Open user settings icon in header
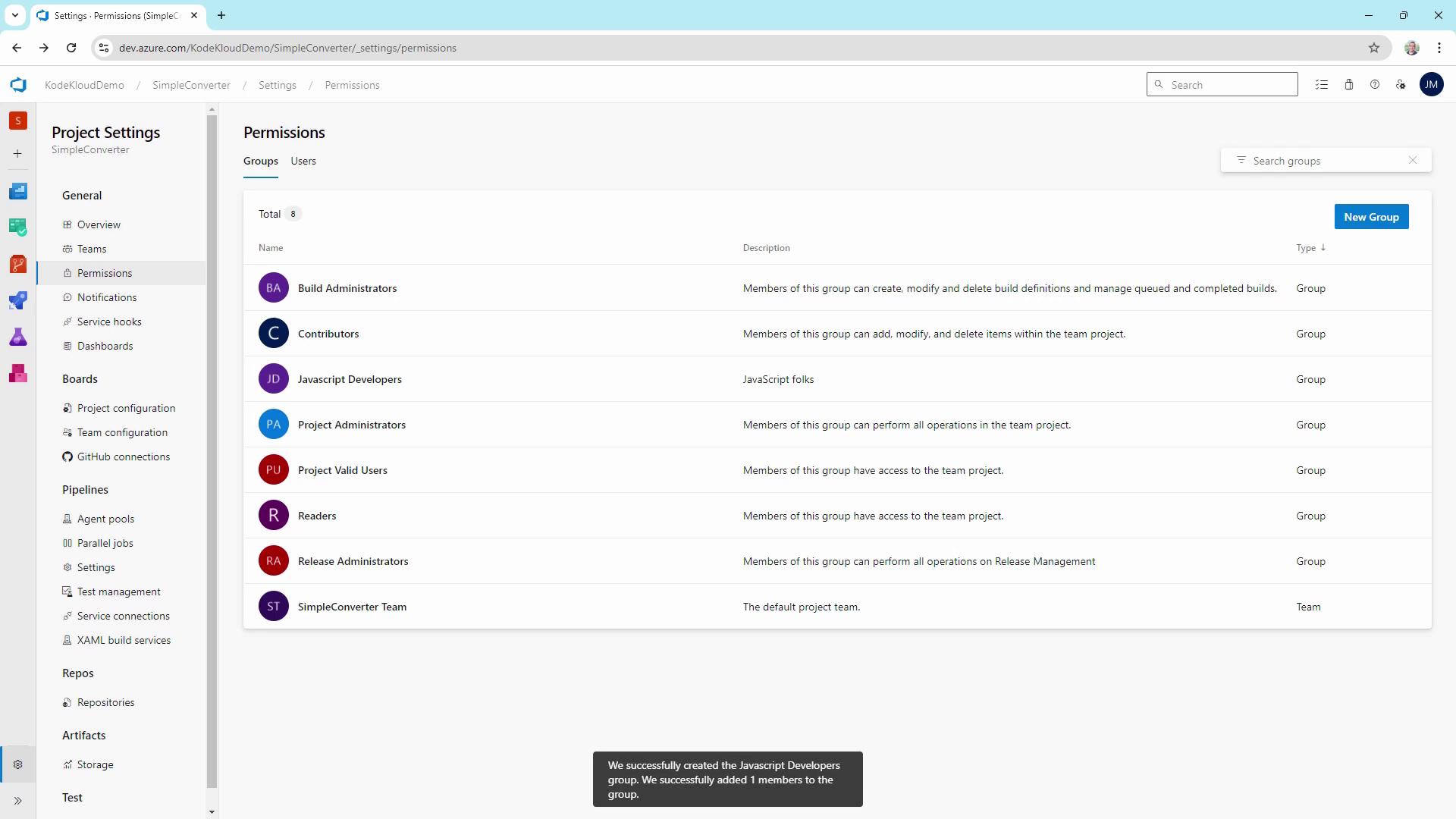This screenshot has width=1456, height=819. [1401, 85]
